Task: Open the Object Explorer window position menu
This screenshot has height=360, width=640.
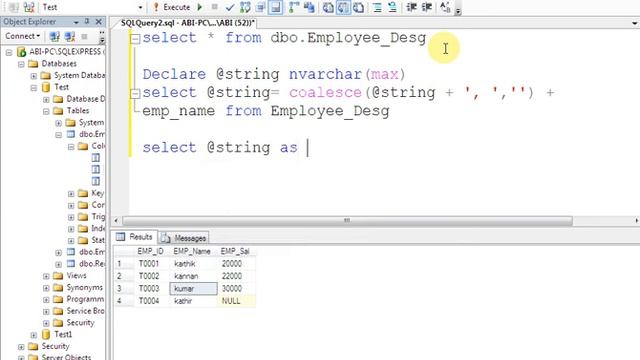Action: pos(76,22)
